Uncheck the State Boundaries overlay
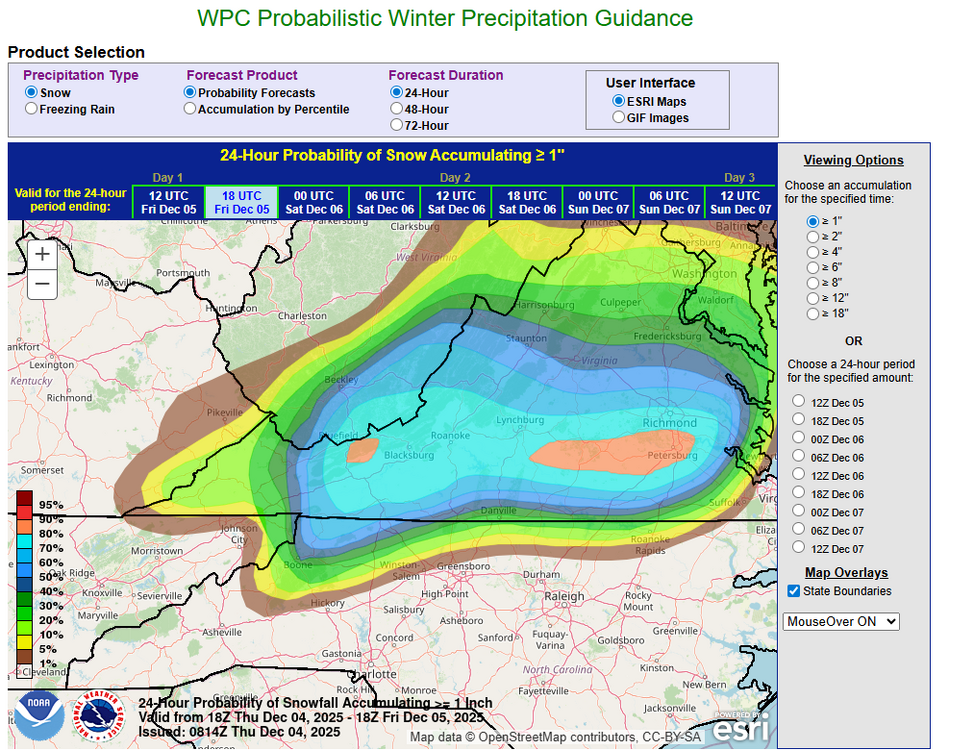This screenshot has width=974, height=750. (794, 591)
